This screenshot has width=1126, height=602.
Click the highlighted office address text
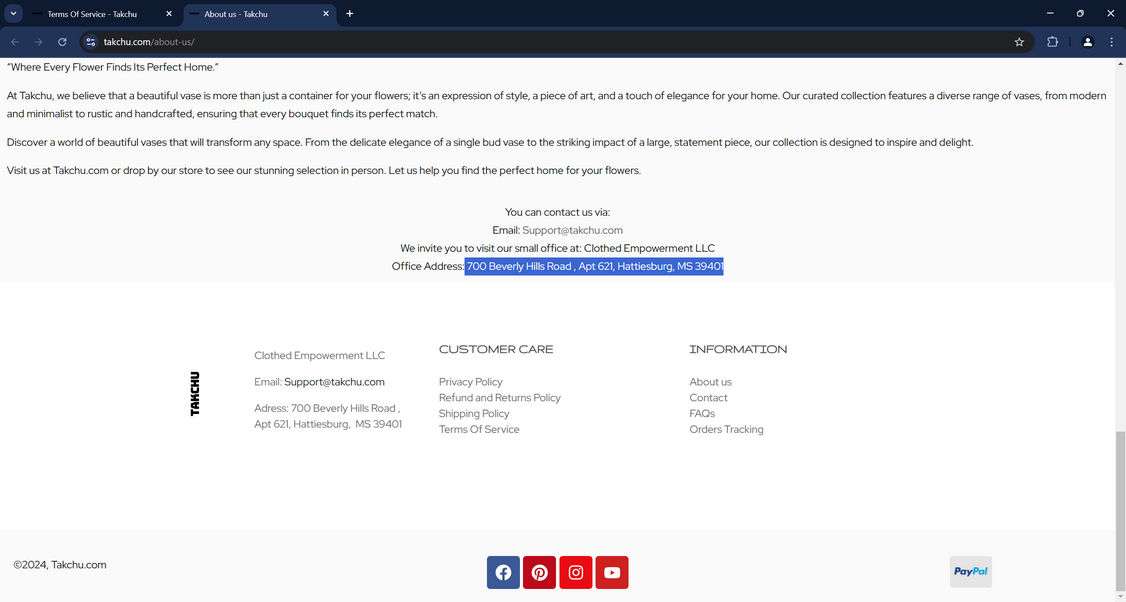pos(594,267)
